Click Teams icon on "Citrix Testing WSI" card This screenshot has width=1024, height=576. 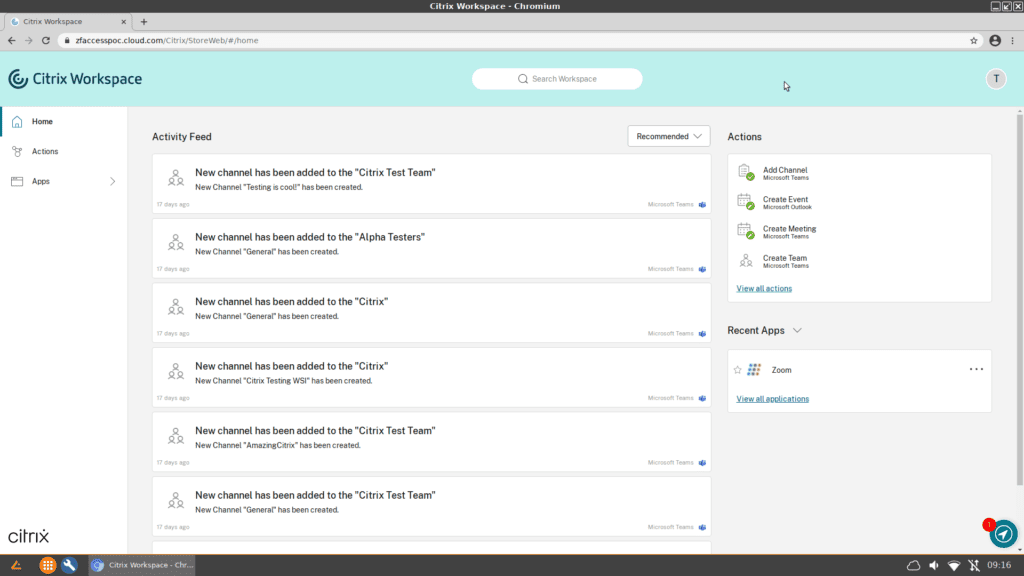(703, 398)
